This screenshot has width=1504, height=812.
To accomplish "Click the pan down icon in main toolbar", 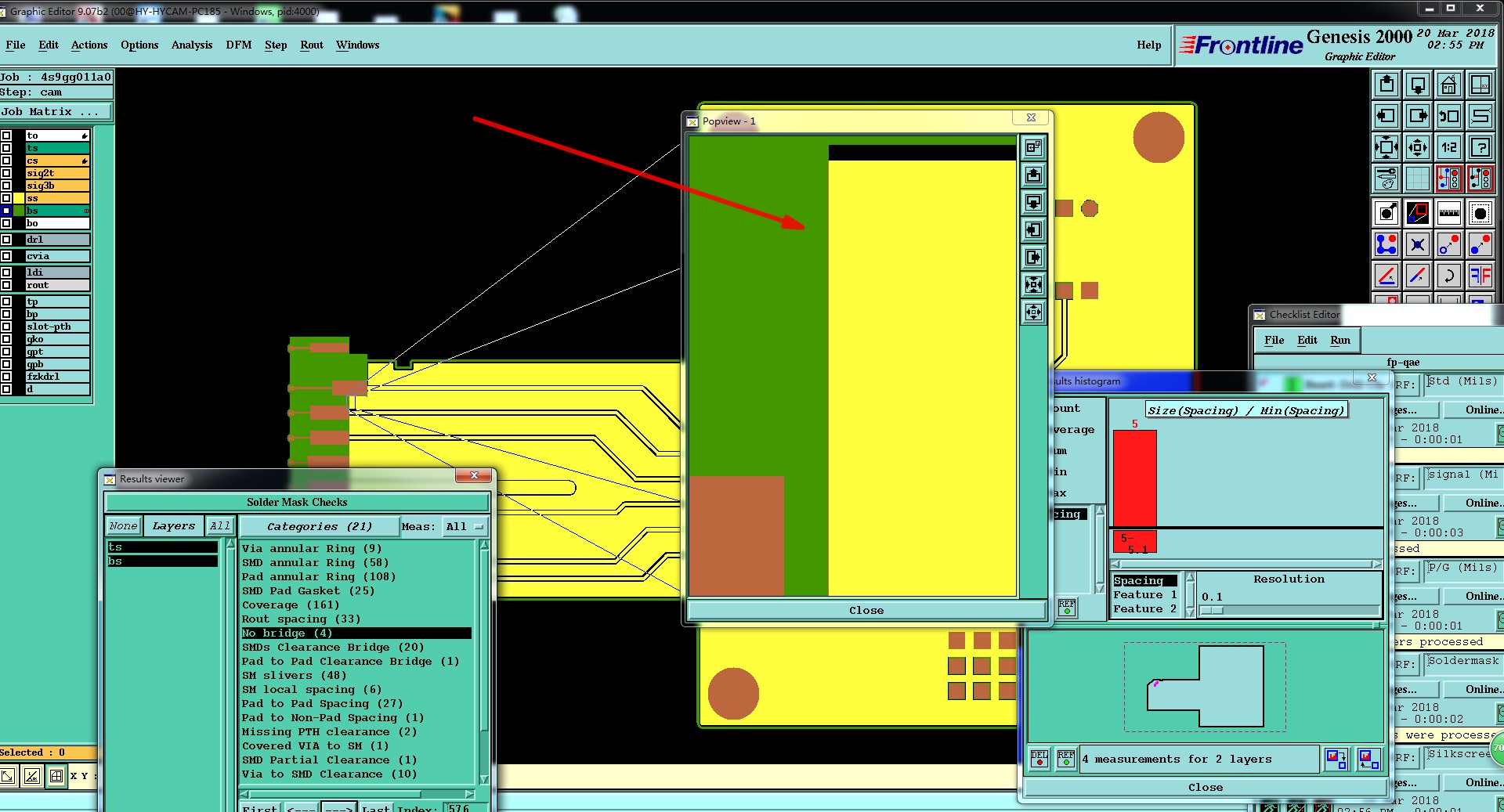I will point(1418,85).
